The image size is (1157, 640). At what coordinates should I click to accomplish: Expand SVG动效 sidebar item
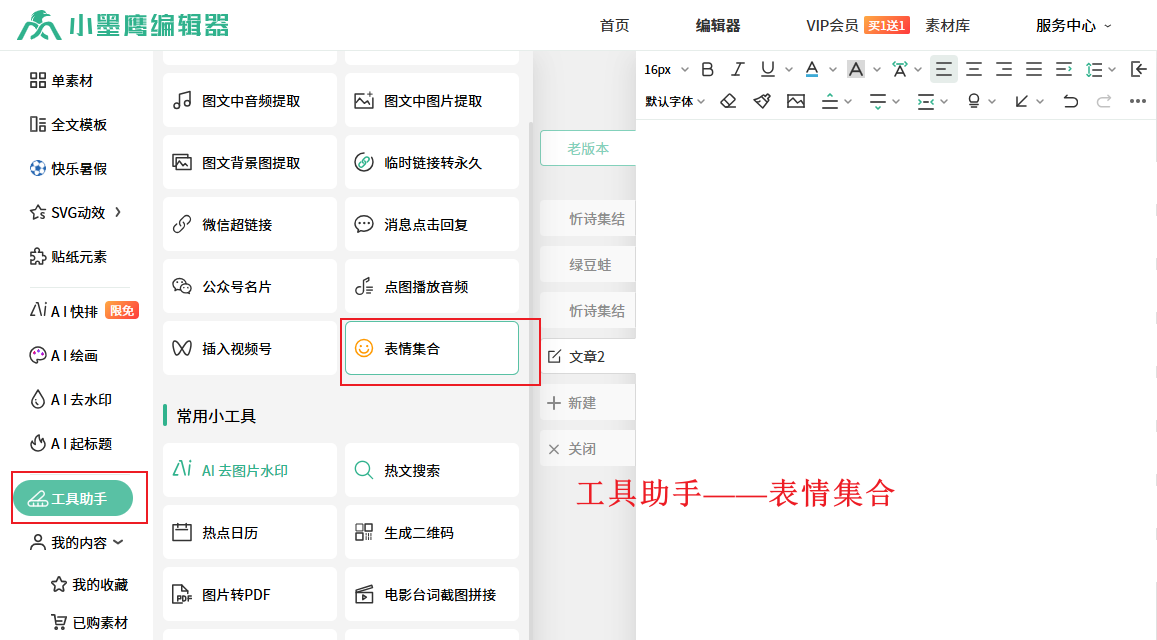point(75,213)
